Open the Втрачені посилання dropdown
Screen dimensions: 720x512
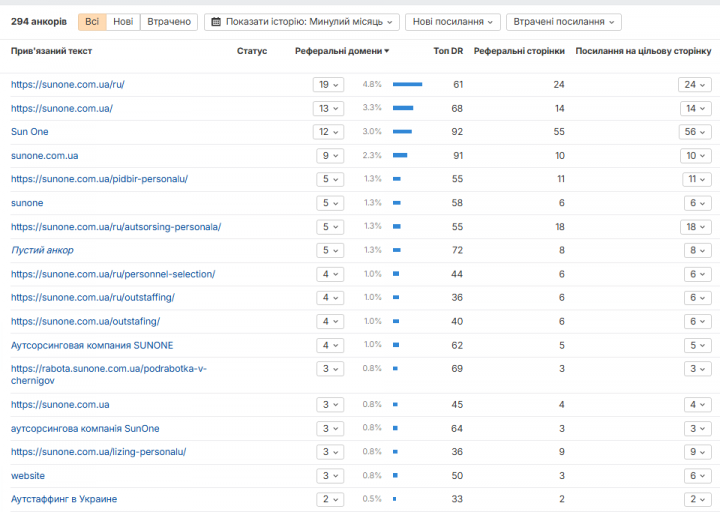tap(563, 22)
